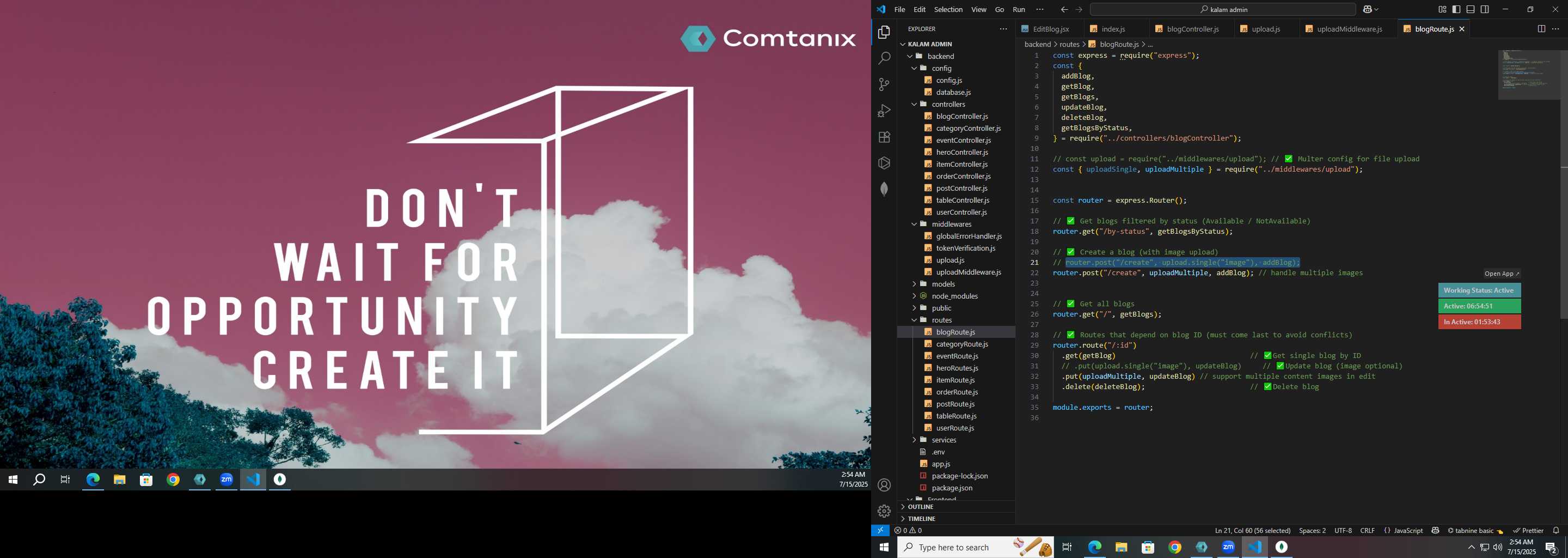Click Spaces: 2 indentation setting
Image resolution: width=1568 pixels, height=558 pixels.
click(1312, 531)
